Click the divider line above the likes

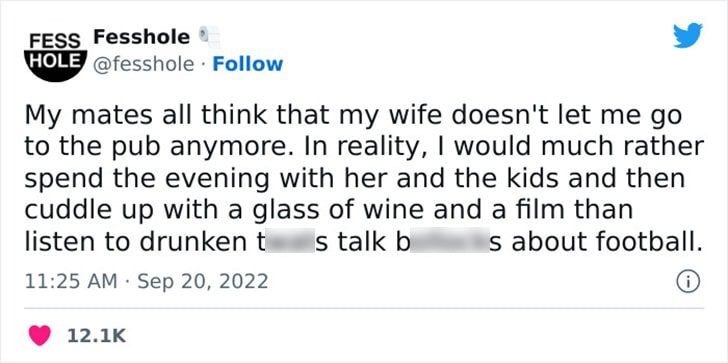click(364, 308)
